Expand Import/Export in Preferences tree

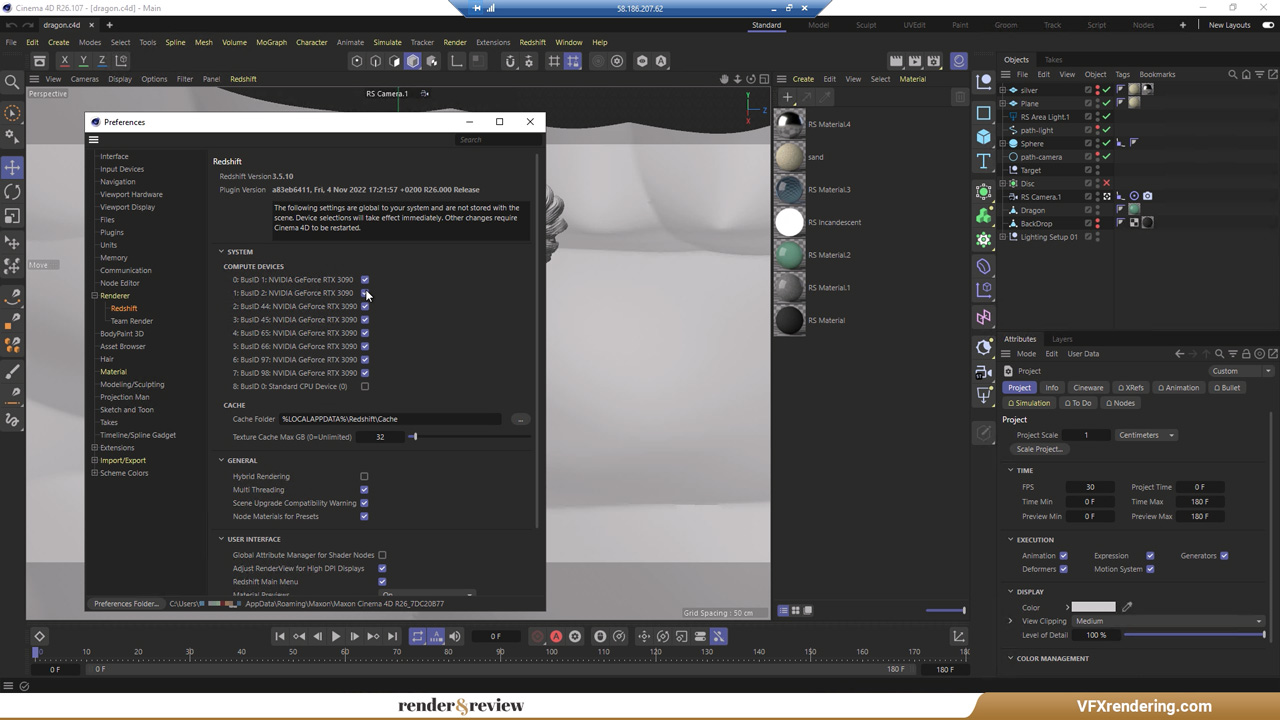coord(95,460)
